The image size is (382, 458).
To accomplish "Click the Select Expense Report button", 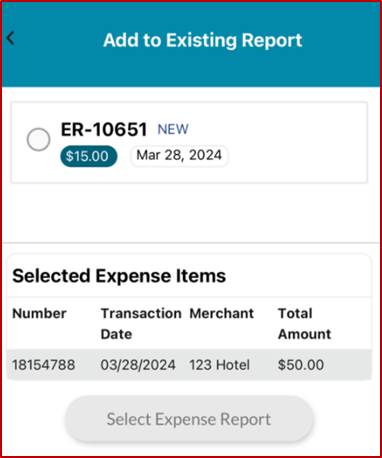I will (x=189, y=419).
